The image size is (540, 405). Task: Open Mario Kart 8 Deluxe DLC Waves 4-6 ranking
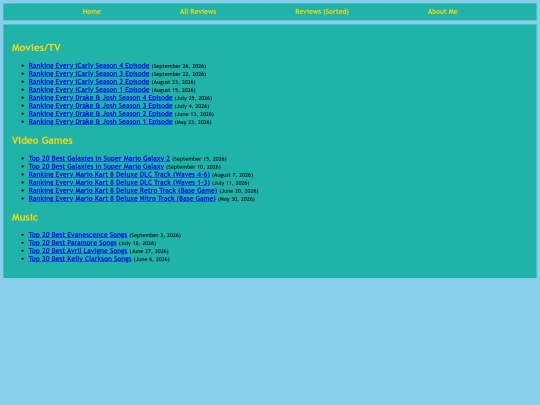coord(119,174)
